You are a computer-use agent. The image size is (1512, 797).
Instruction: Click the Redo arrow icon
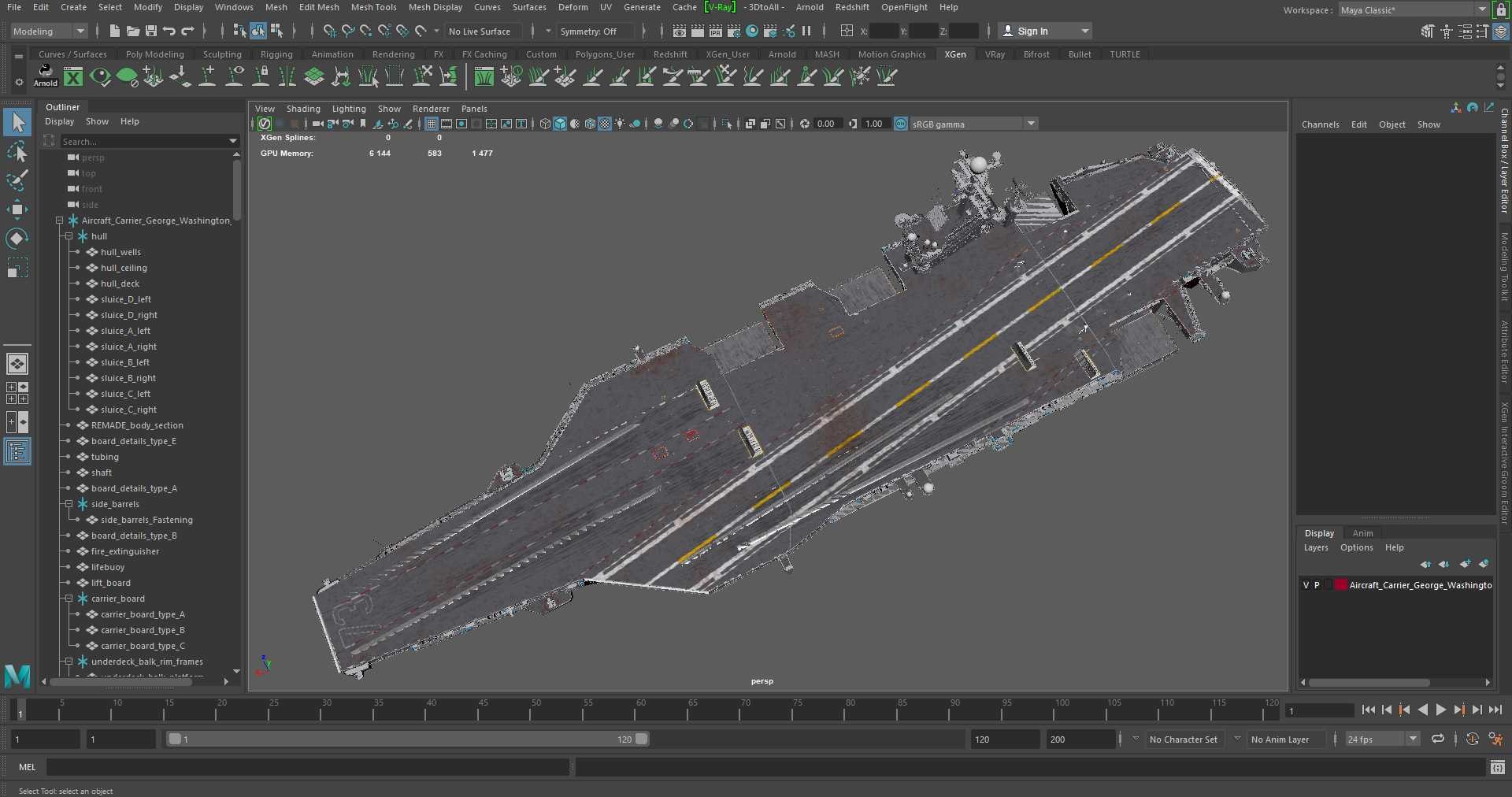[187, 31]
